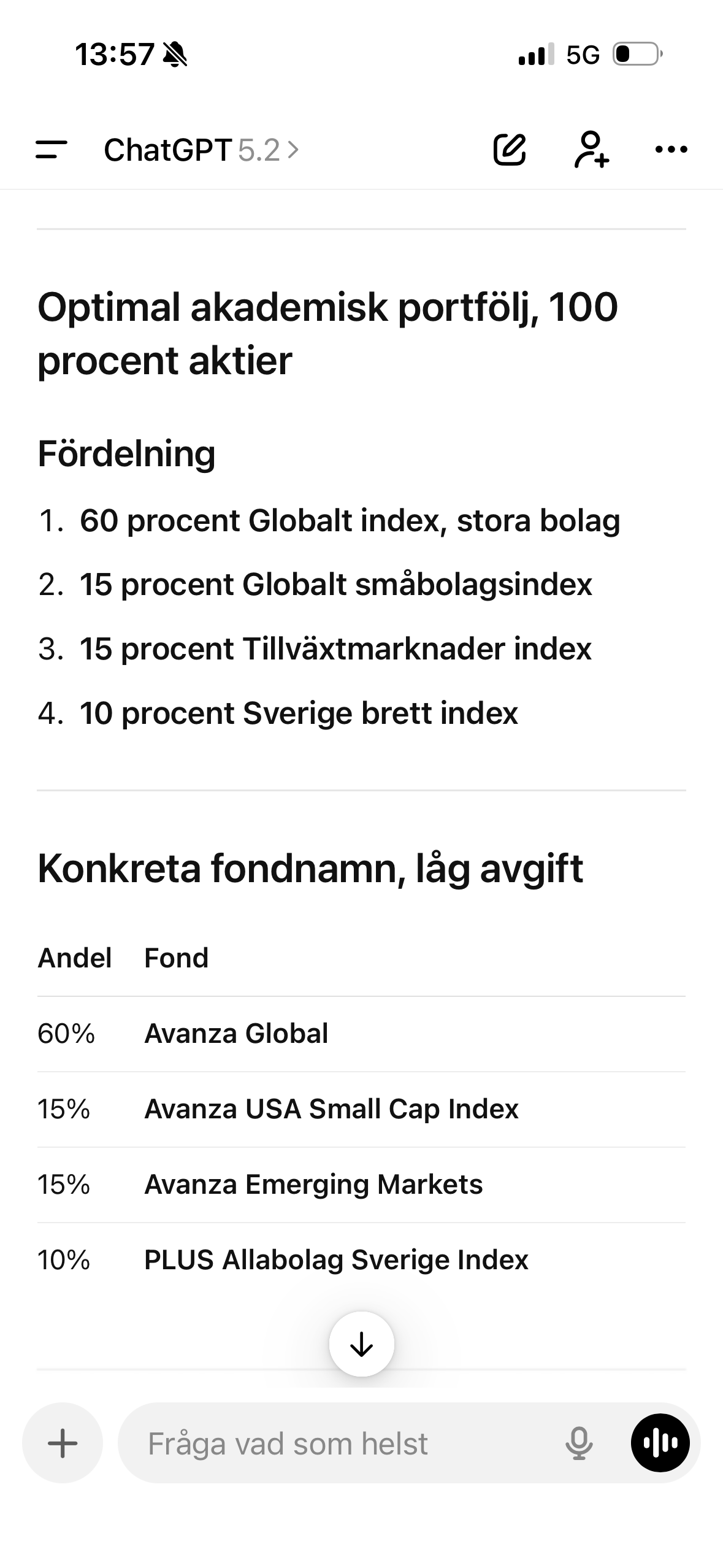
Task: Start voice mode with waveform button
Action: [660, 1443]
